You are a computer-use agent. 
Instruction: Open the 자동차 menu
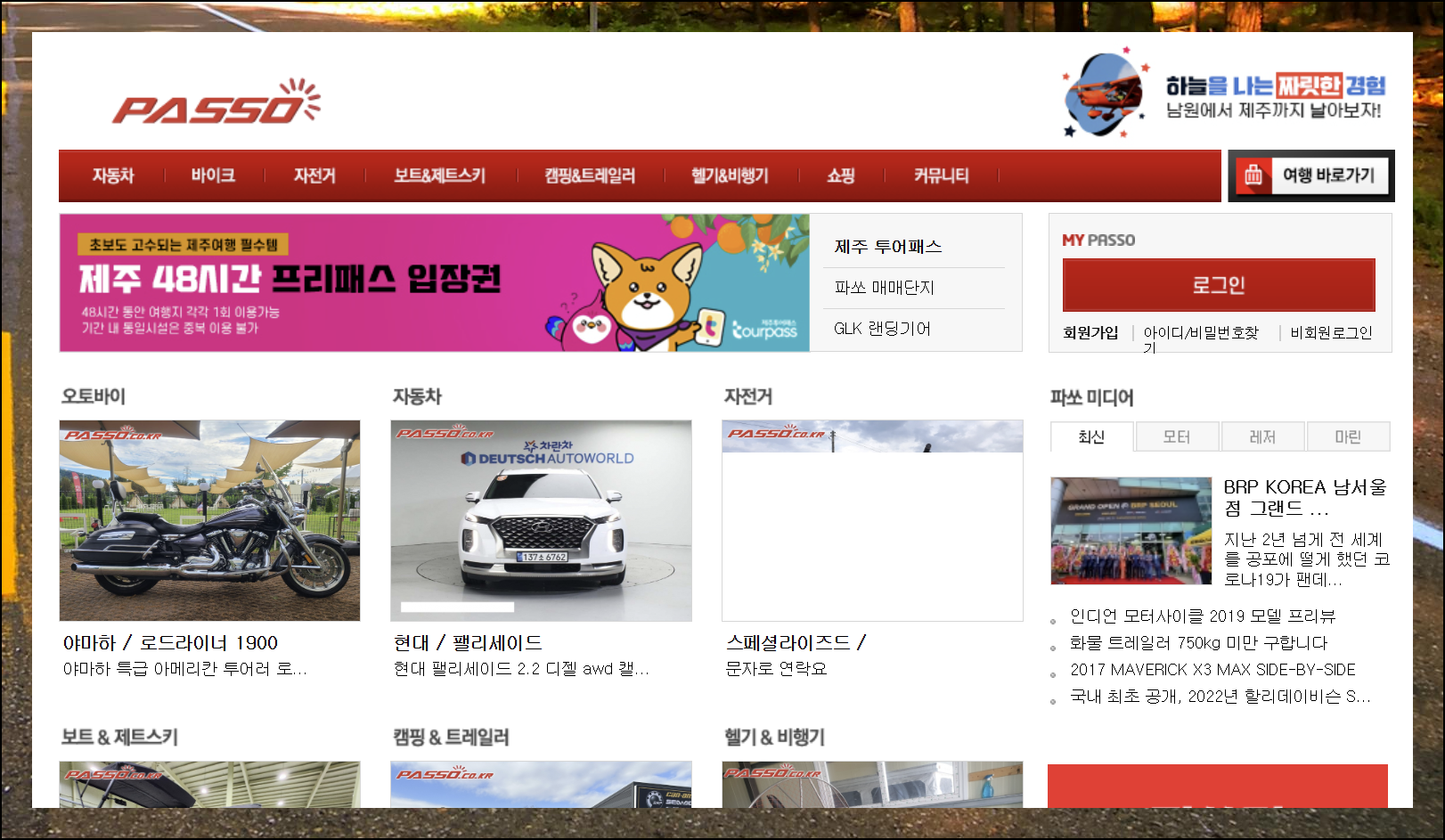click(x=113, y=175)
